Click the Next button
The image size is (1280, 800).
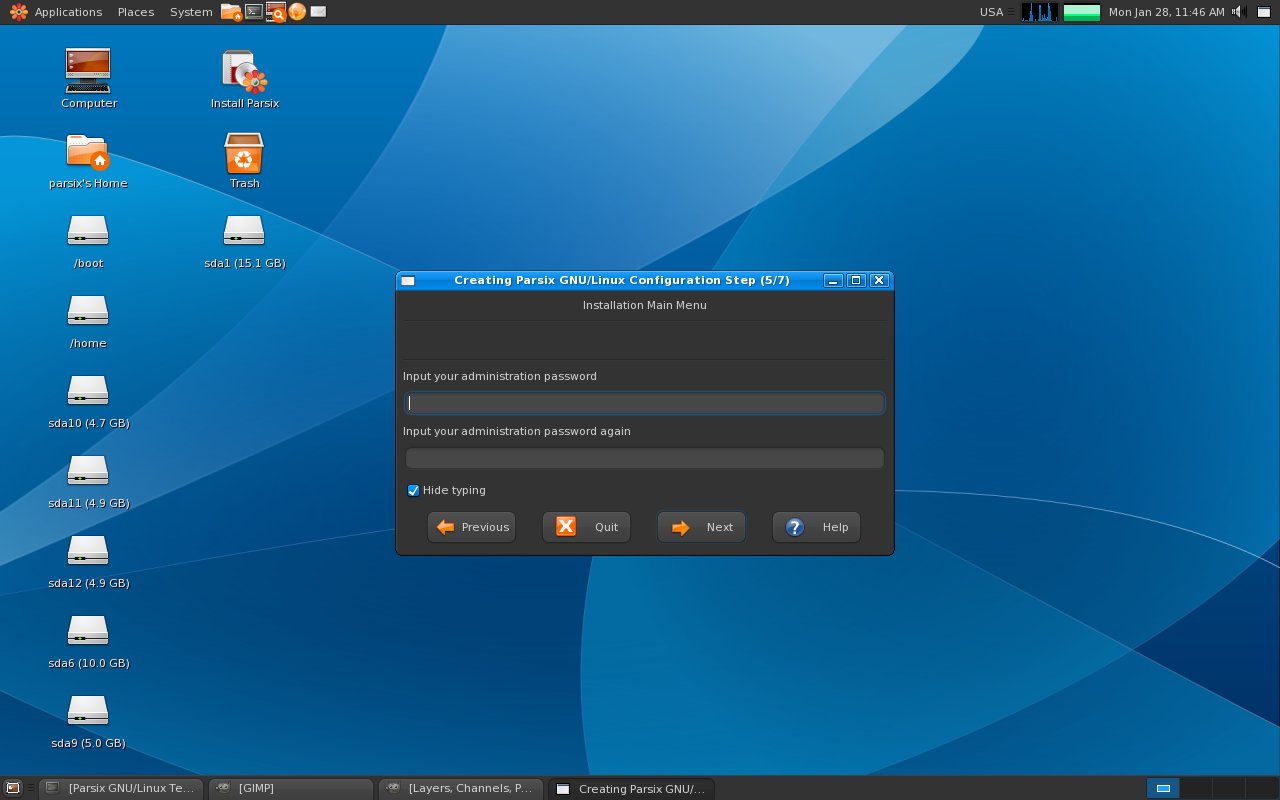point(702,527)
